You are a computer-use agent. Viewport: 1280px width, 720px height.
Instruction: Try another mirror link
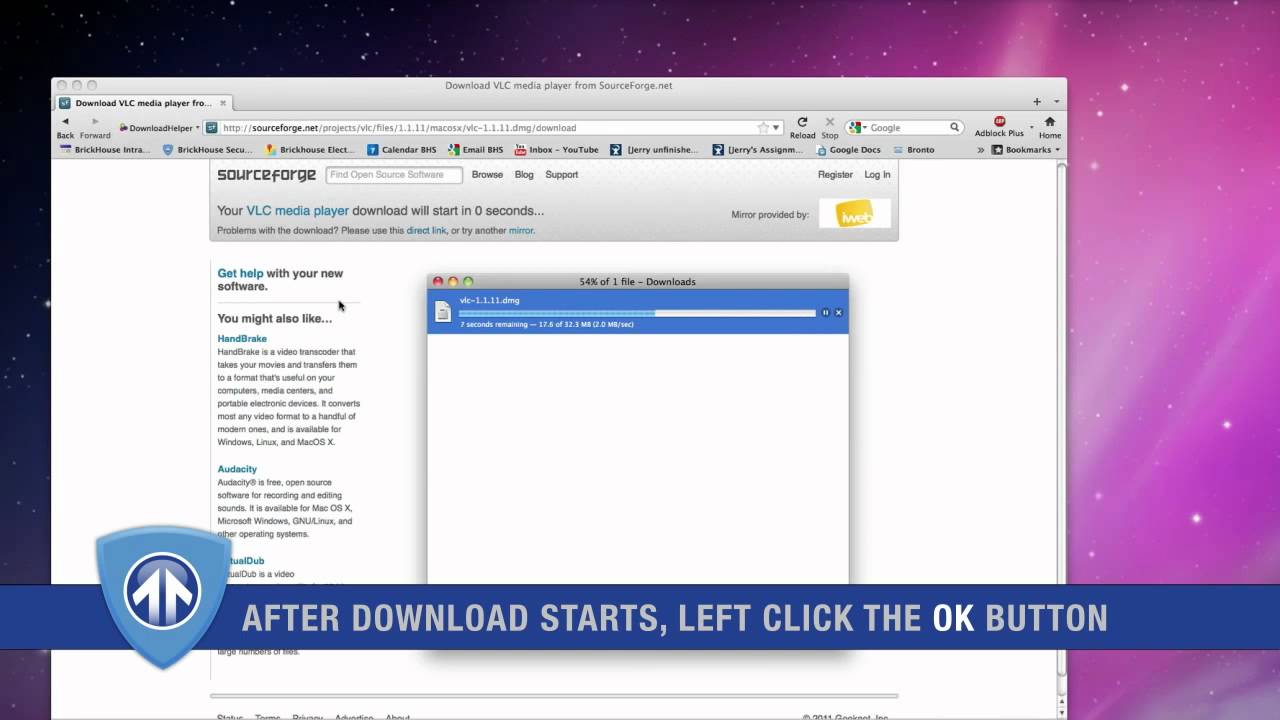pyautogui.click(x=521, y=230)
